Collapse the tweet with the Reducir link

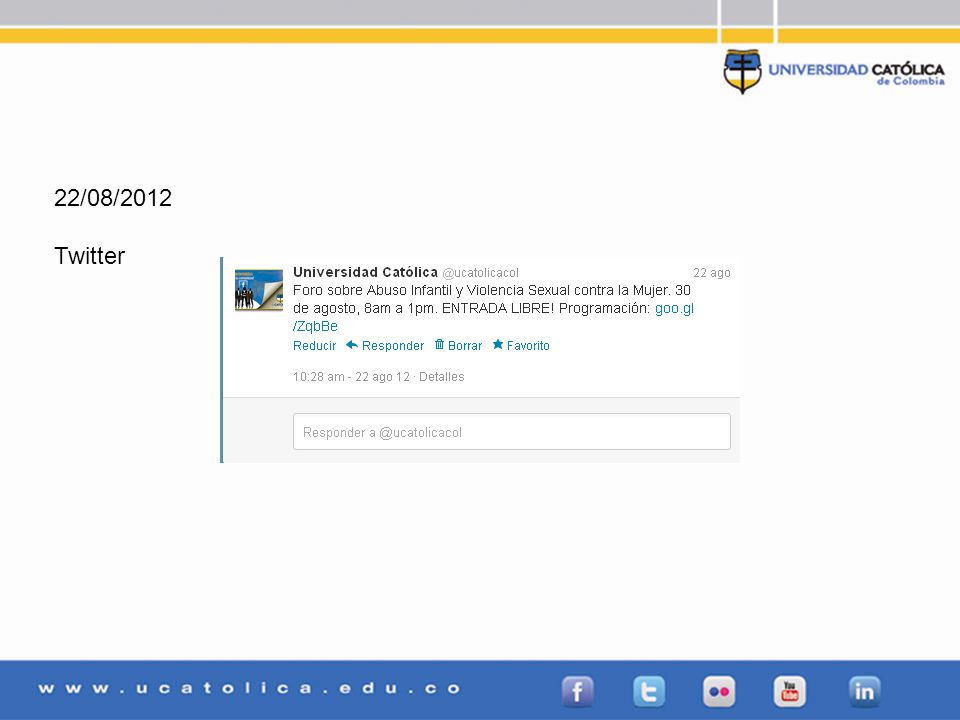click(315, 345)
